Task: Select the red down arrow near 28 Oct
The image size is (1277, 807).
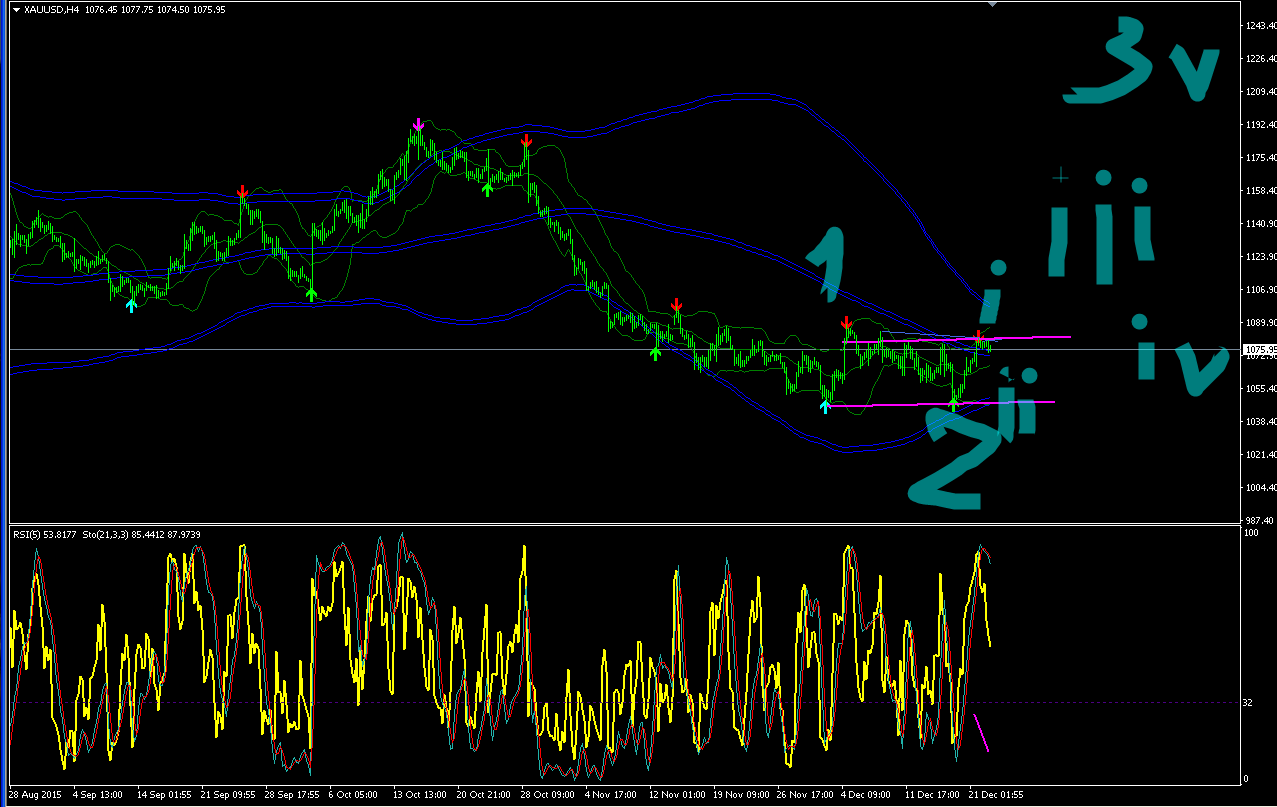Action: 525,140
